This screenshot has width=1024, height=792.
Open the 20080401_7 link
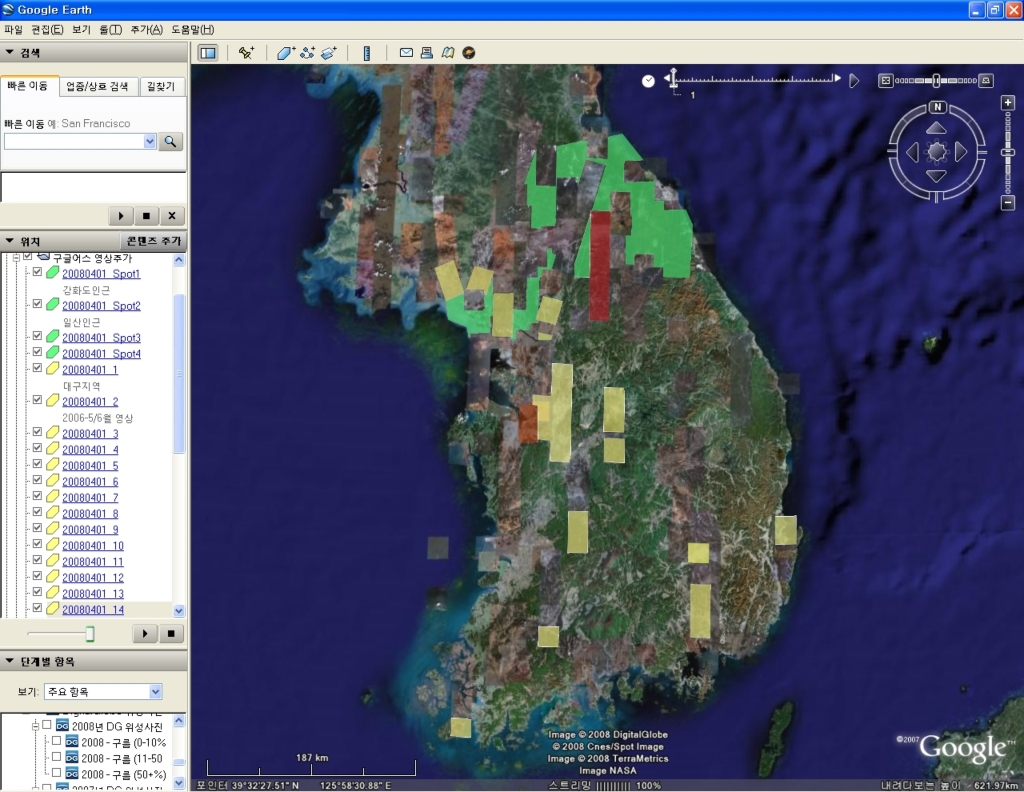point(90,498)
